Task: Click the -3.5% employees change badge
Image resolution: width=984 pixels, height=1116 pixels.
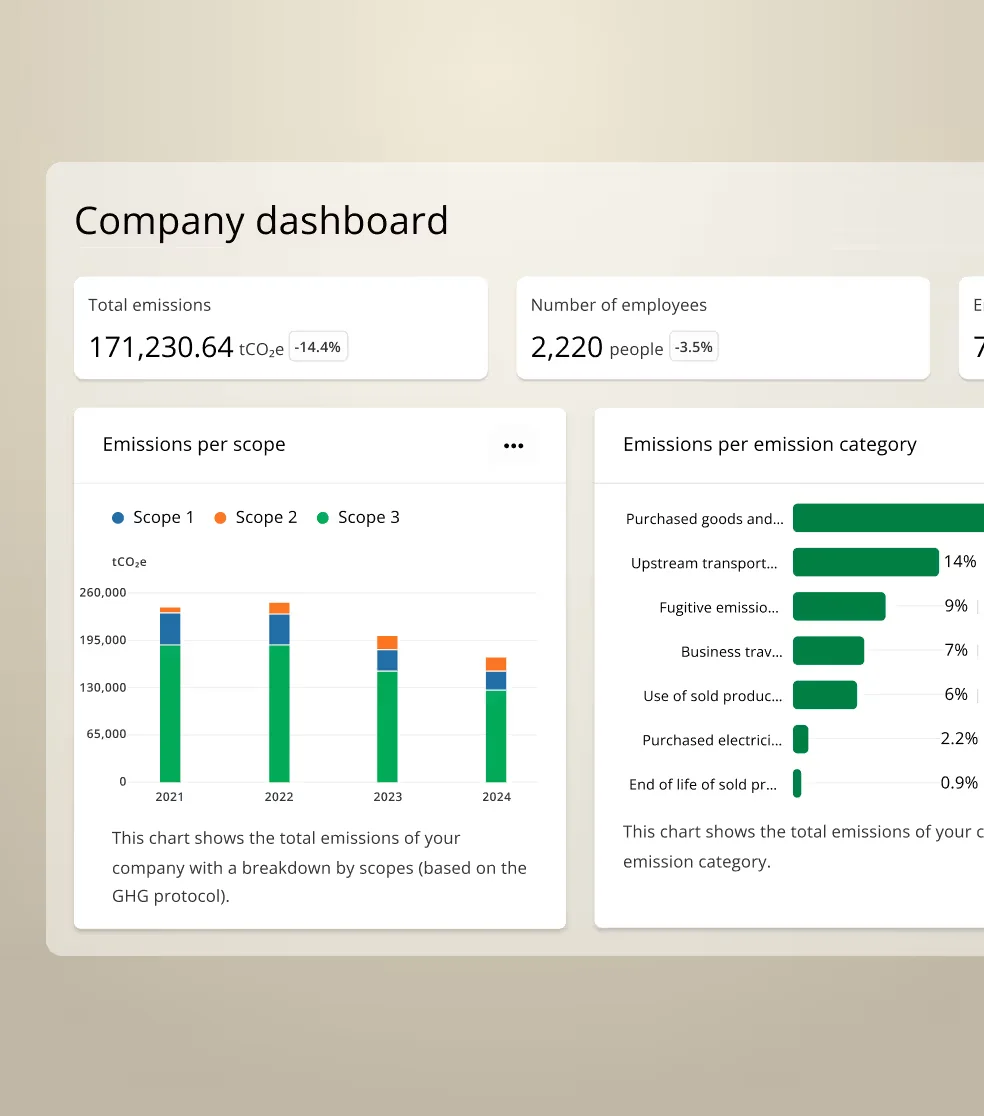Action: point(693,346)
